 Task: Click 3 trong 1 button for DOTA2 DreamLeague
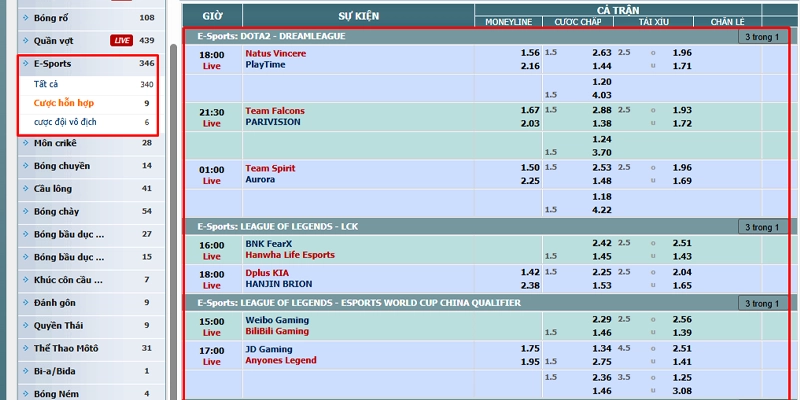(762, 37)
